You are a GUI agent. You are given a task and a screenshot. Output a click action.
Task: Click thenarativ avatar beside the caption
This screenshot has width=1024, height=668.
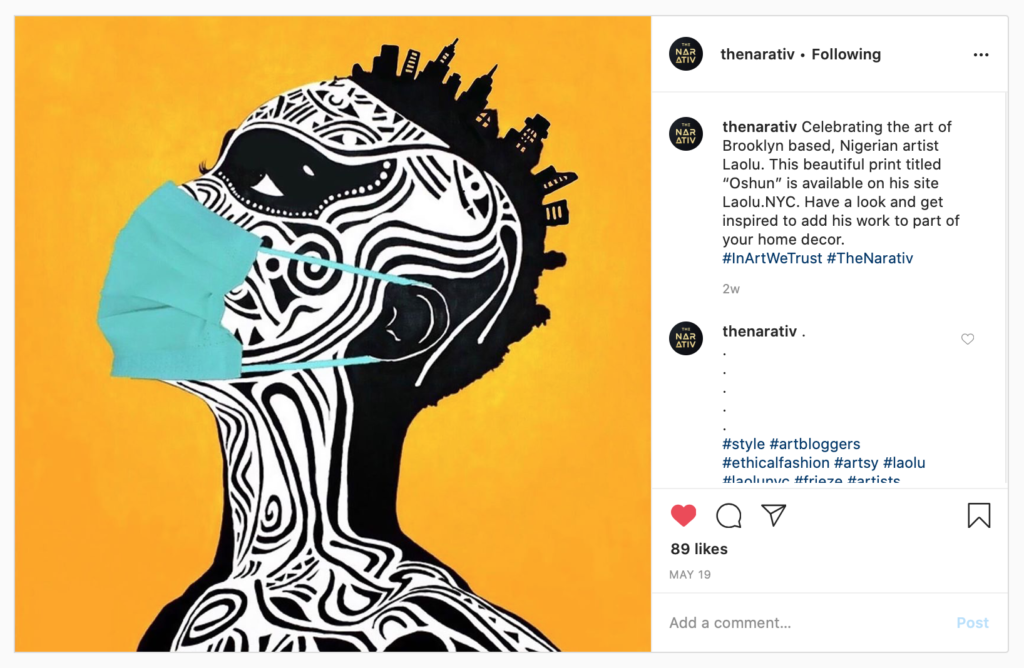[686, 133]
